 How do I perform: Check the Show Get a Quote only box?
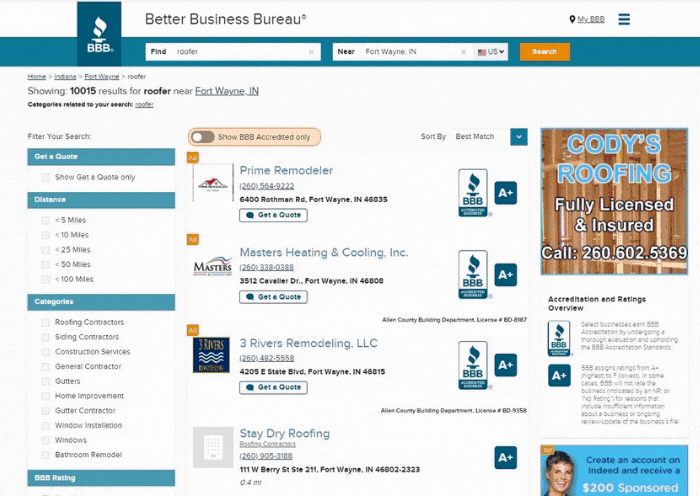46,177
